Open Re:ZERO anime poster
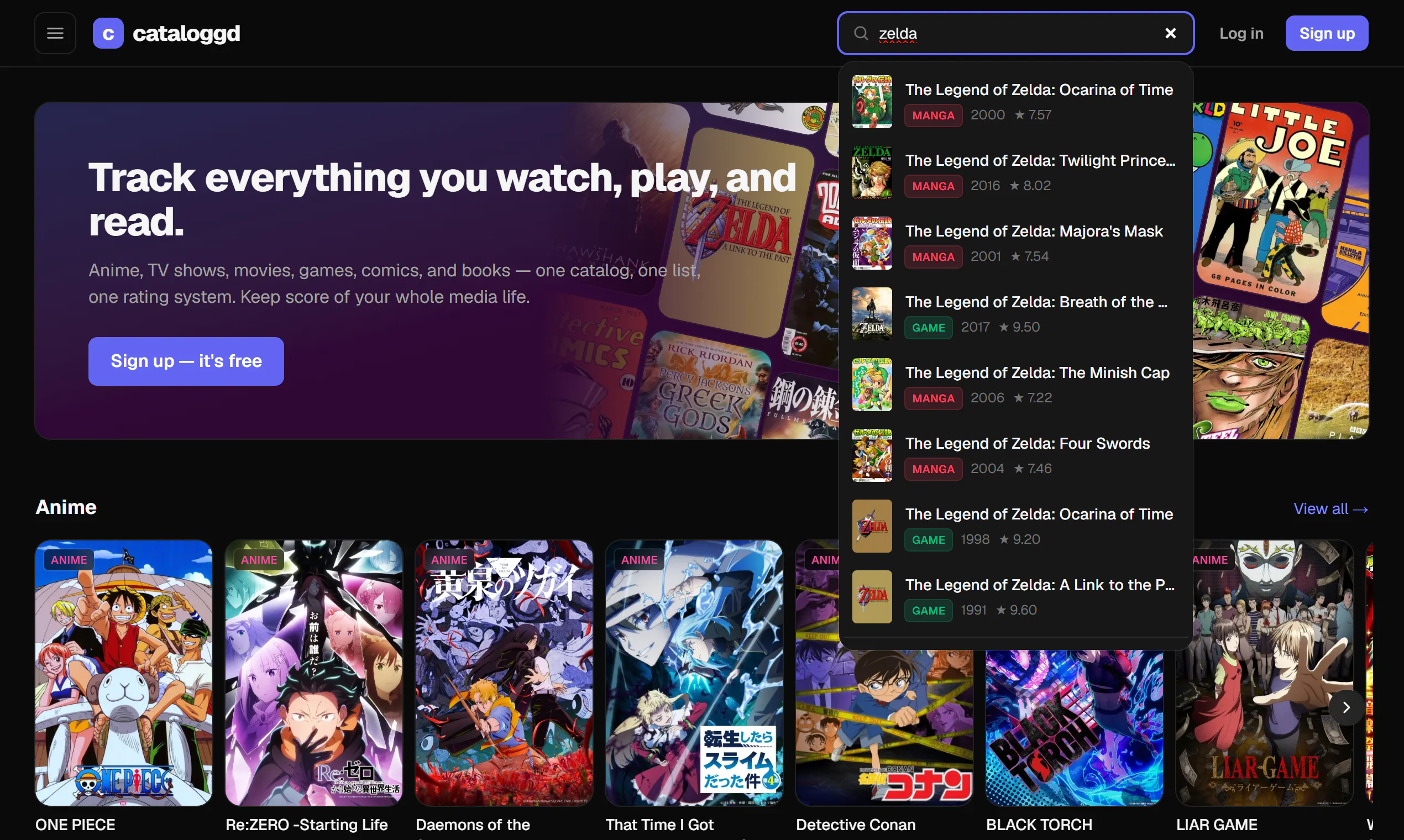The height and width of the screenshot is (840, 1404). tap(313, 673)
